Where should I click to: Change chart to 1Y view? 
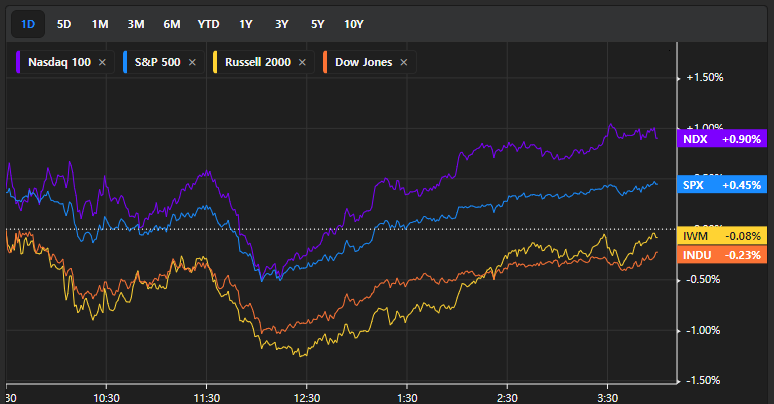246,23
